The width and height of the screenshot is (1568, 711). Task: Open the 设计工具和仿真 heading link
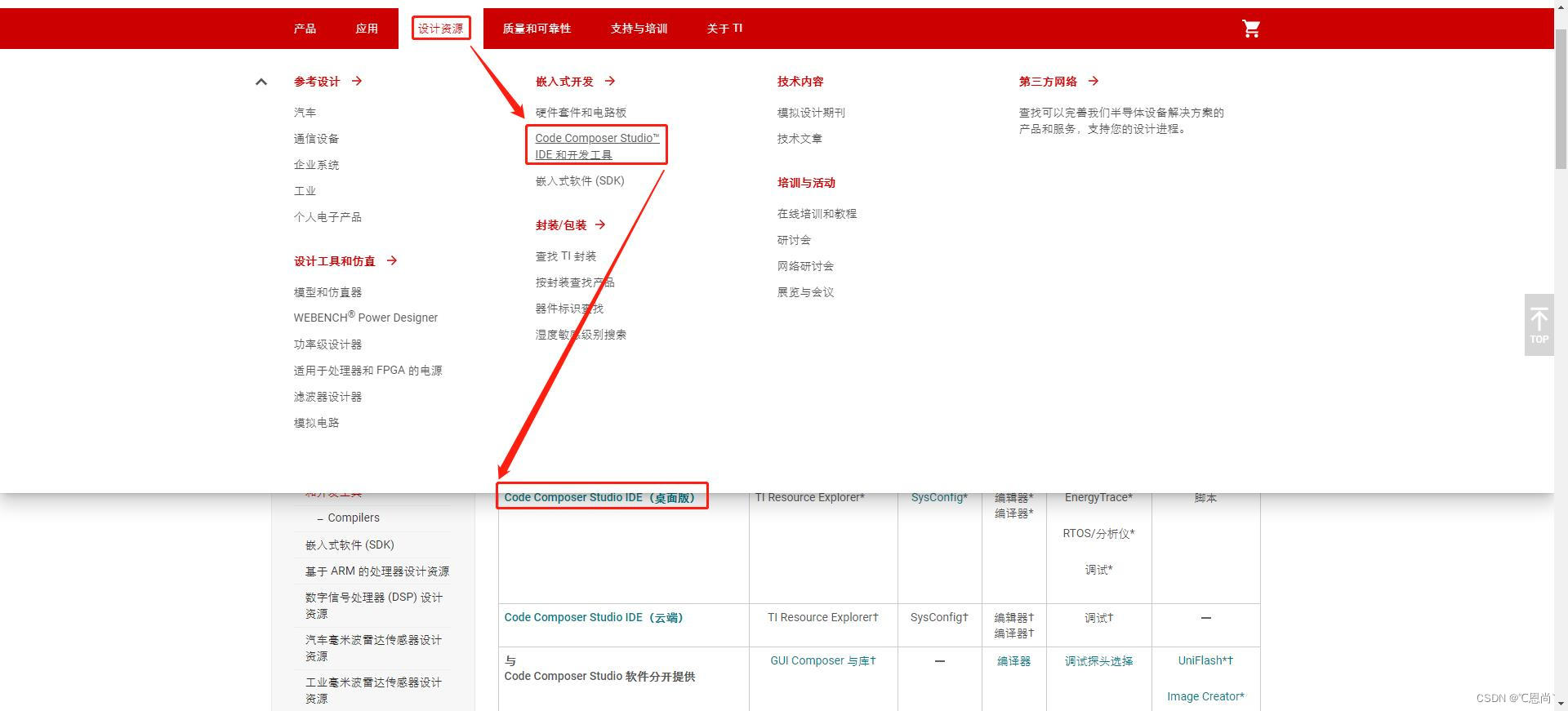[x=335, y=261]
